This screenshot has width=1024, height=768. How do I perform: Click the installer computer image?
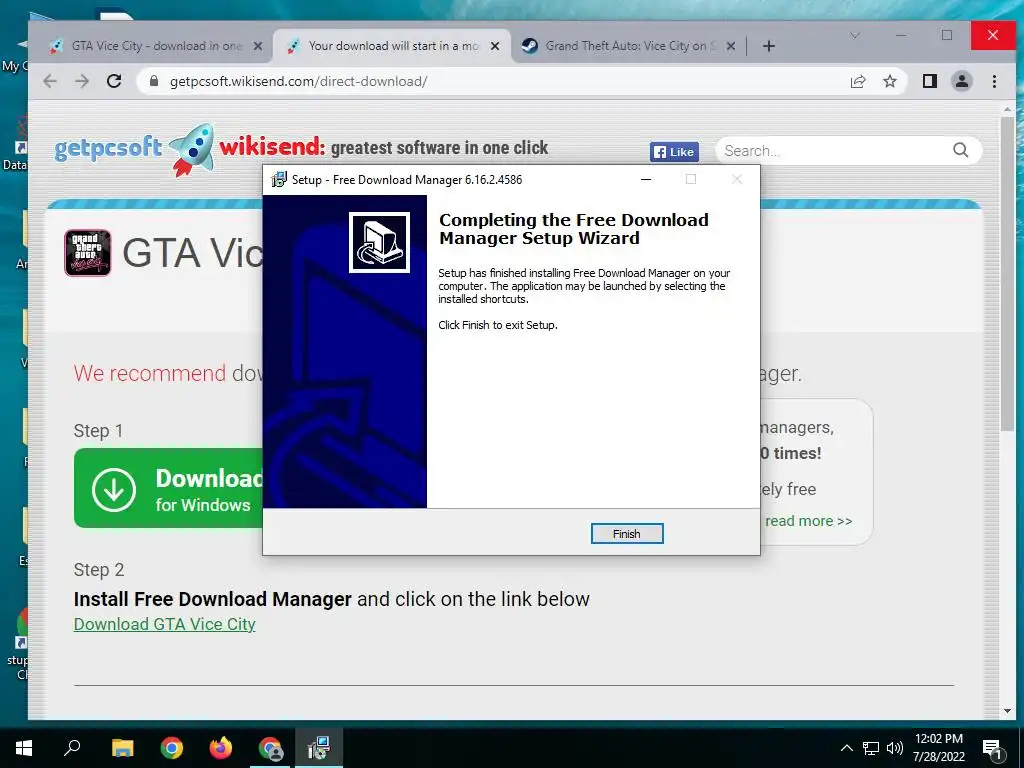click(379, 242)
